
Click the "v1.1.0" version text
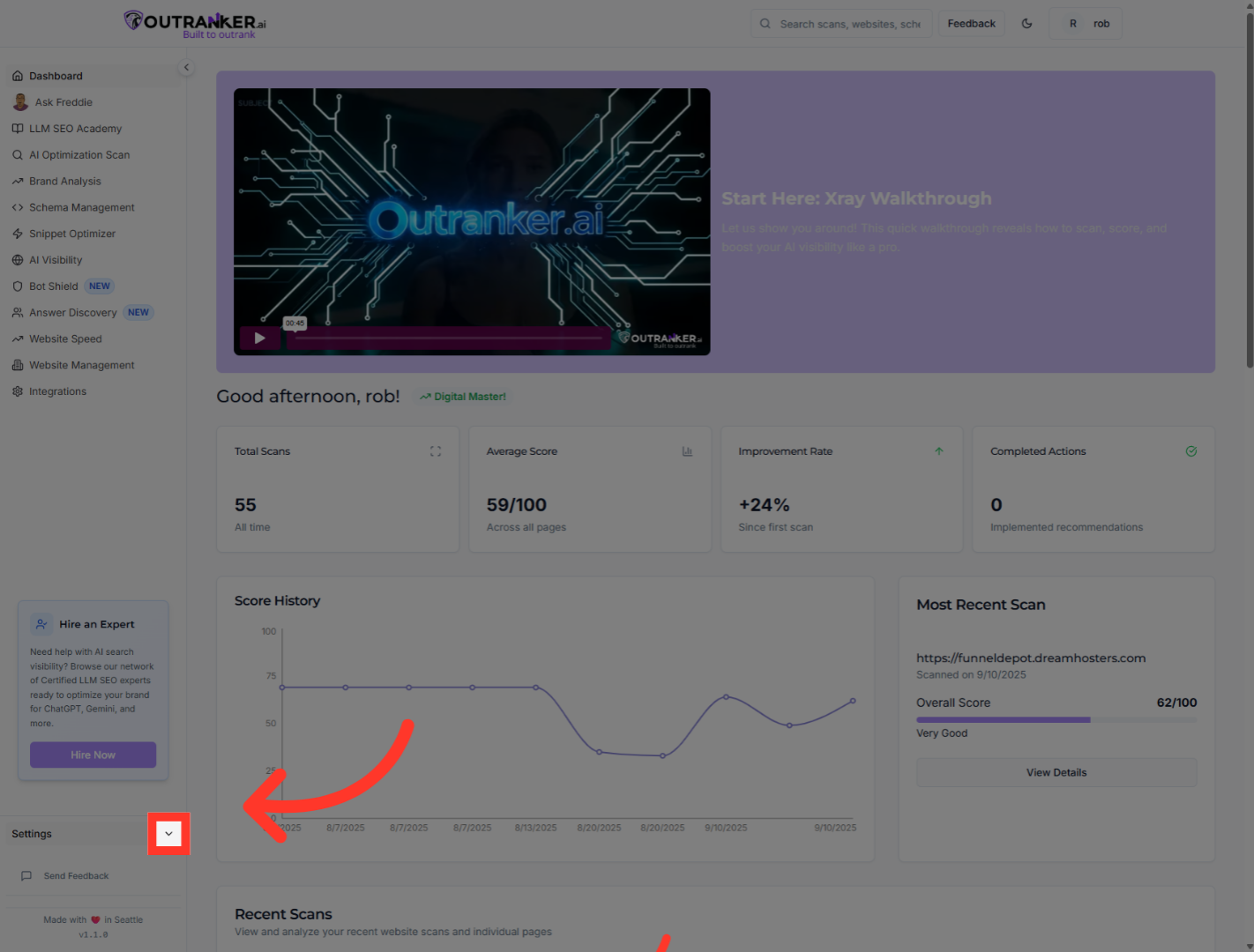coord(93,934)
